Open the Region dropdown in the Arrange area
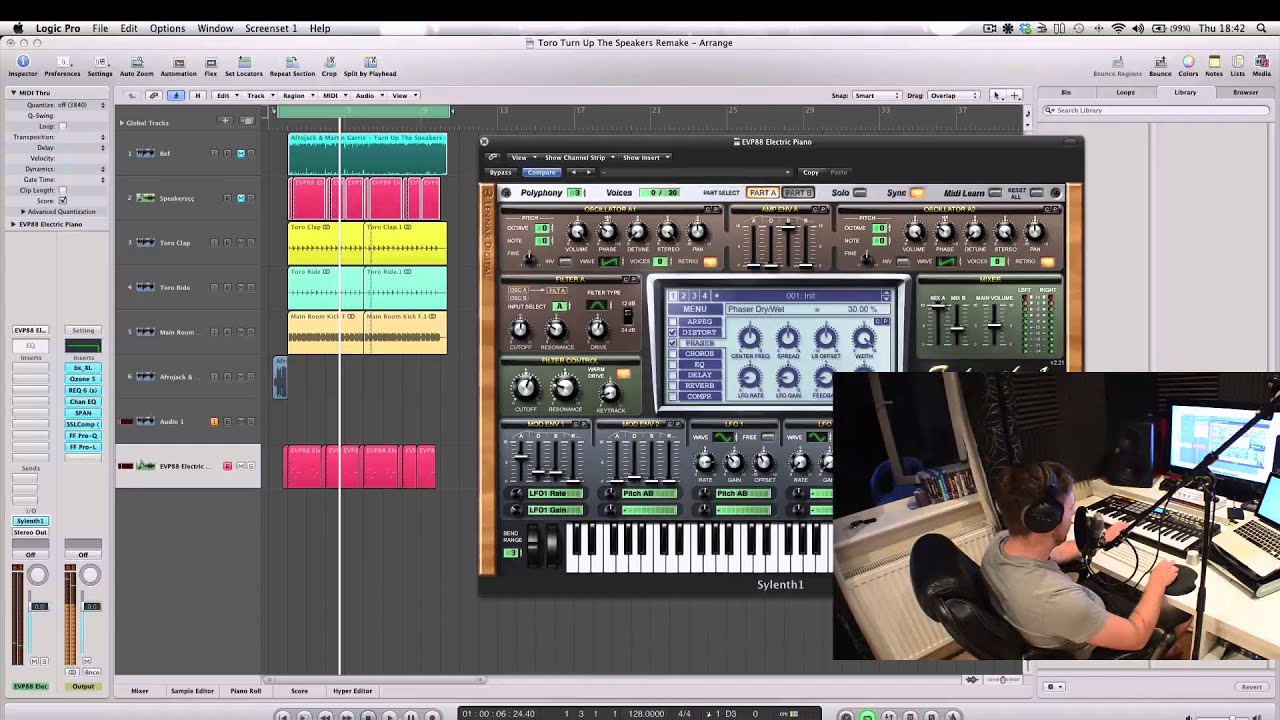 pos(297,95)
